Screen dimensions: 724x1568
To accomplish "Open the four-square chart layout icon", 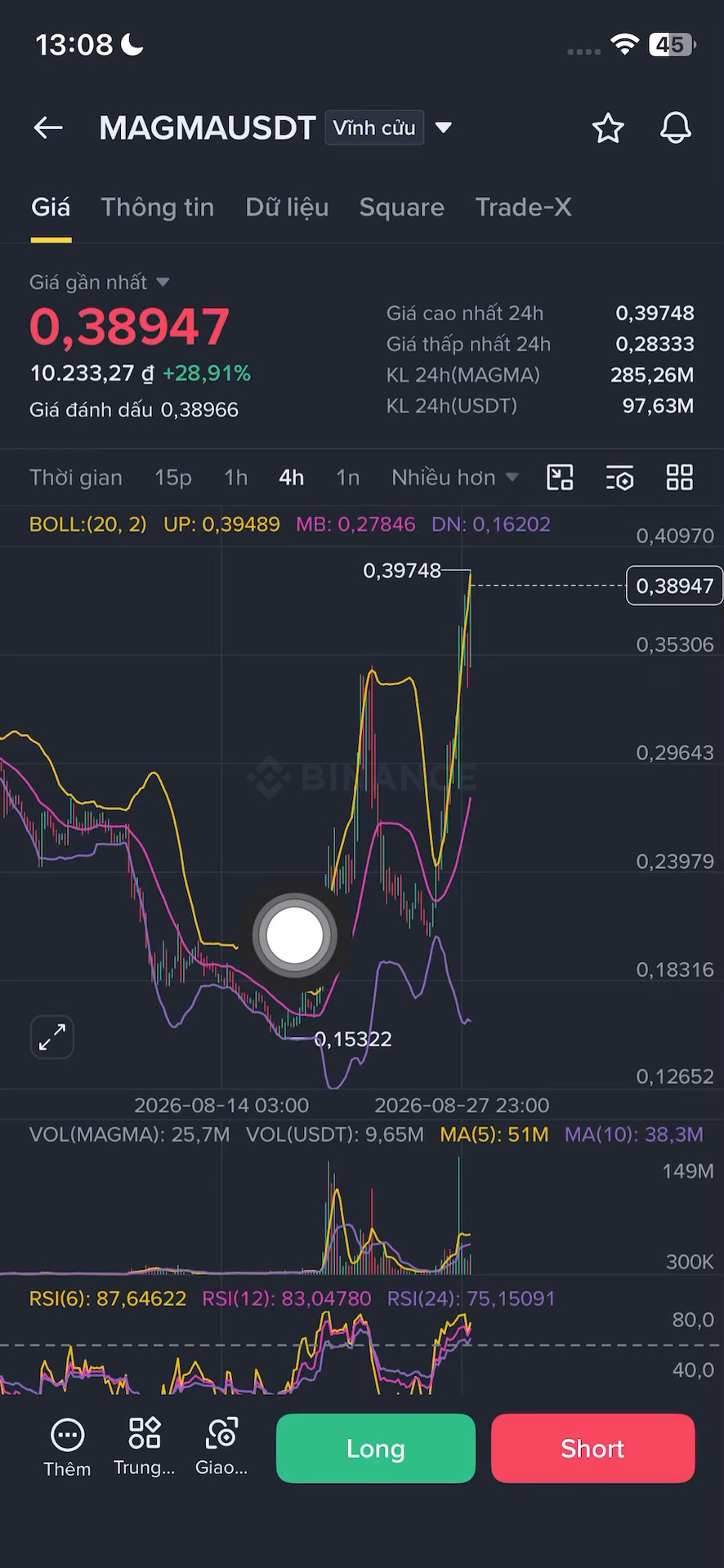I will 680,477.
